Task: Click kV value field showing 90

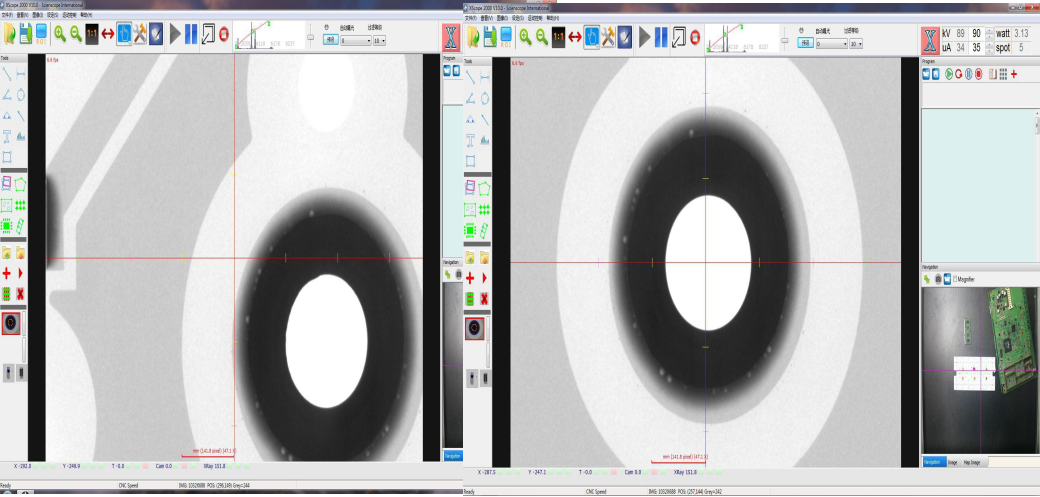Action: click(976, 34)
